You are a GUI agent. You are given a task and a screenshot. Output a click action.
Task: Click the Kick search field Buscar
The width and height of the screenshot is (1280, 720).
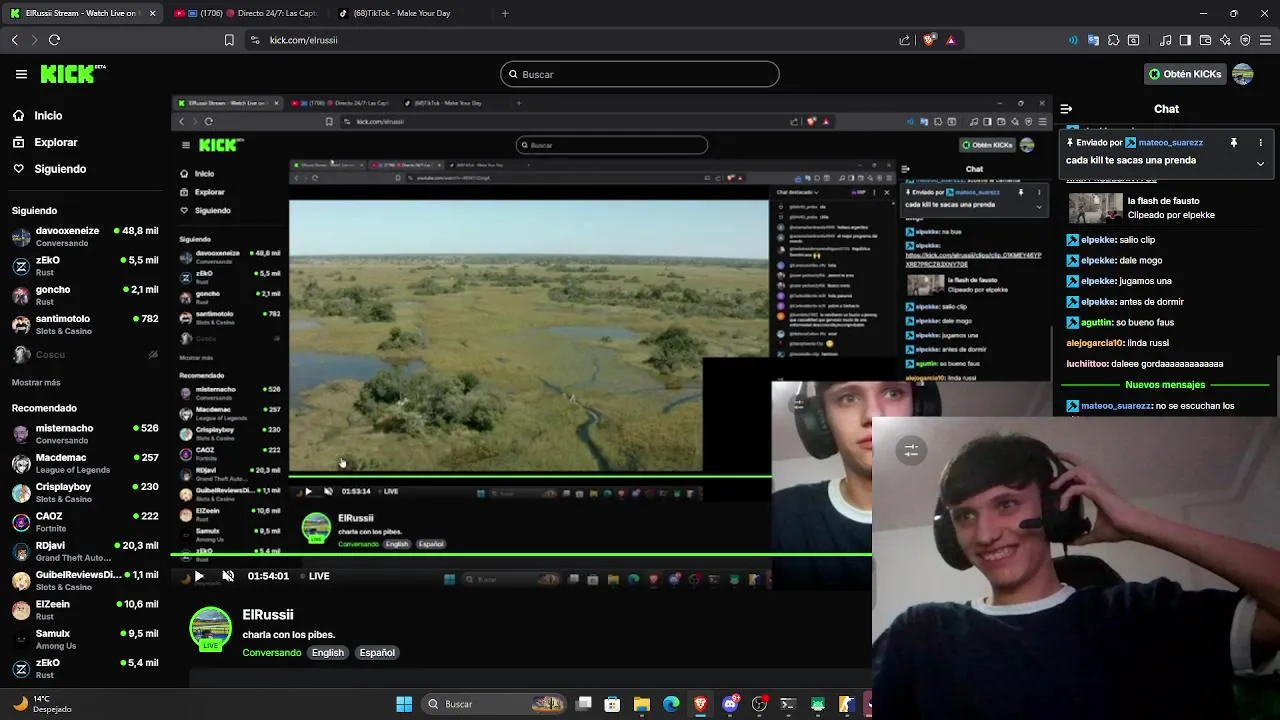pyautogui.click(x=640, y=74)
